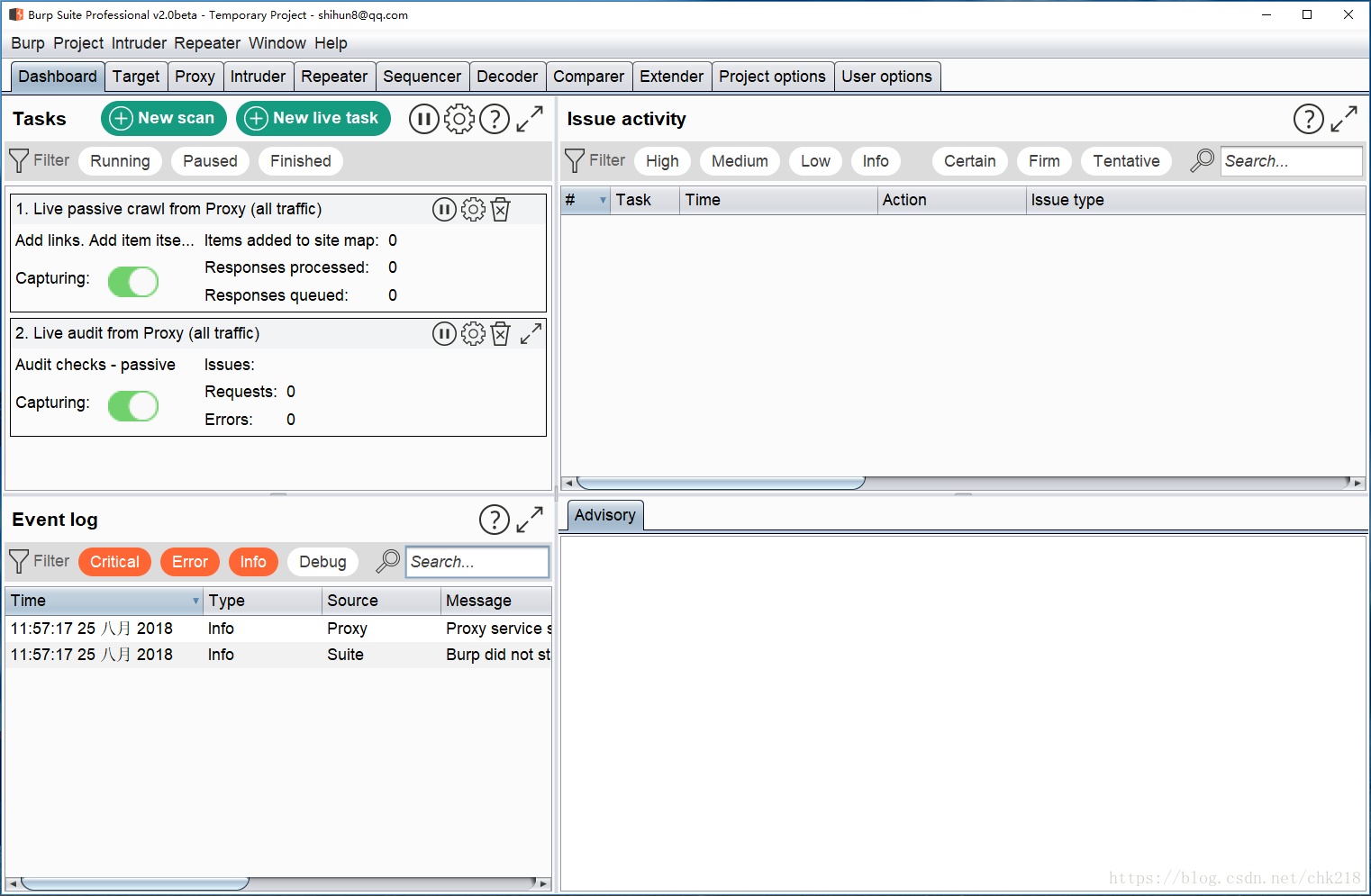Toggle Tentative confidence filter
This screenshot has width=1371, height=896.
pyautogui.click(x=1126, y=161)
